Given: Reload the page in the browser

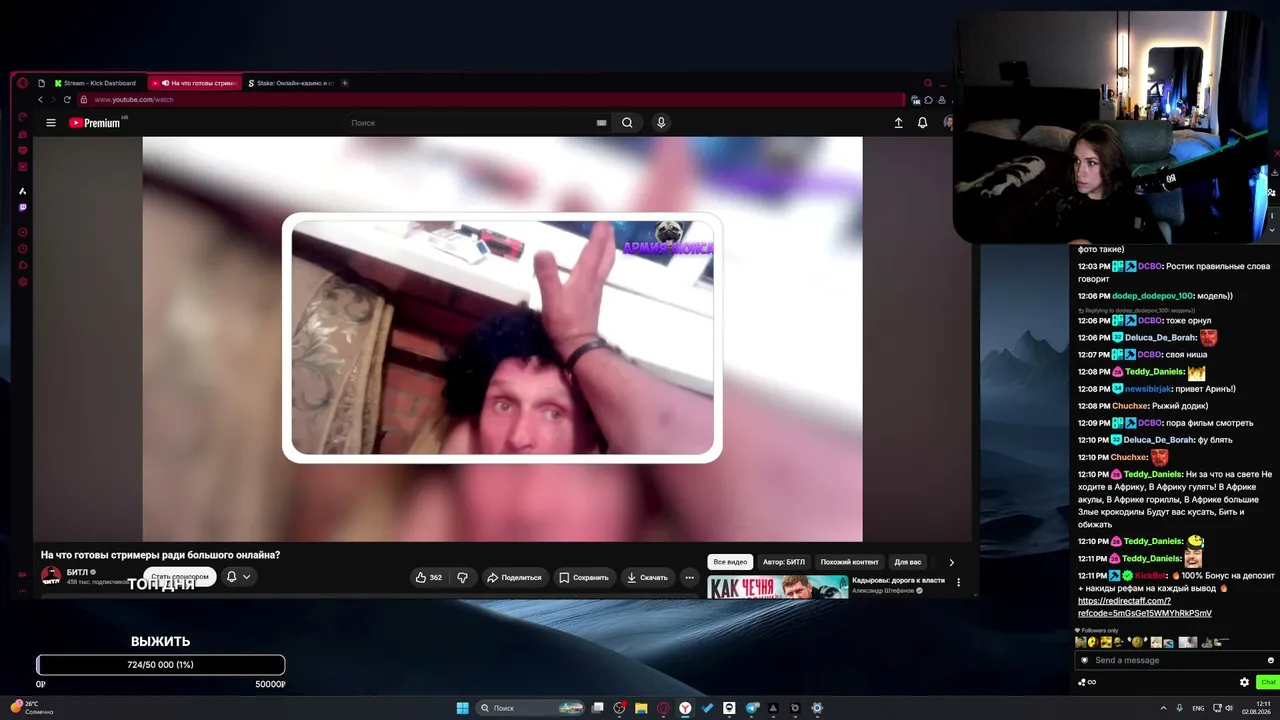Looking at the screenshot, I should 67,100.
